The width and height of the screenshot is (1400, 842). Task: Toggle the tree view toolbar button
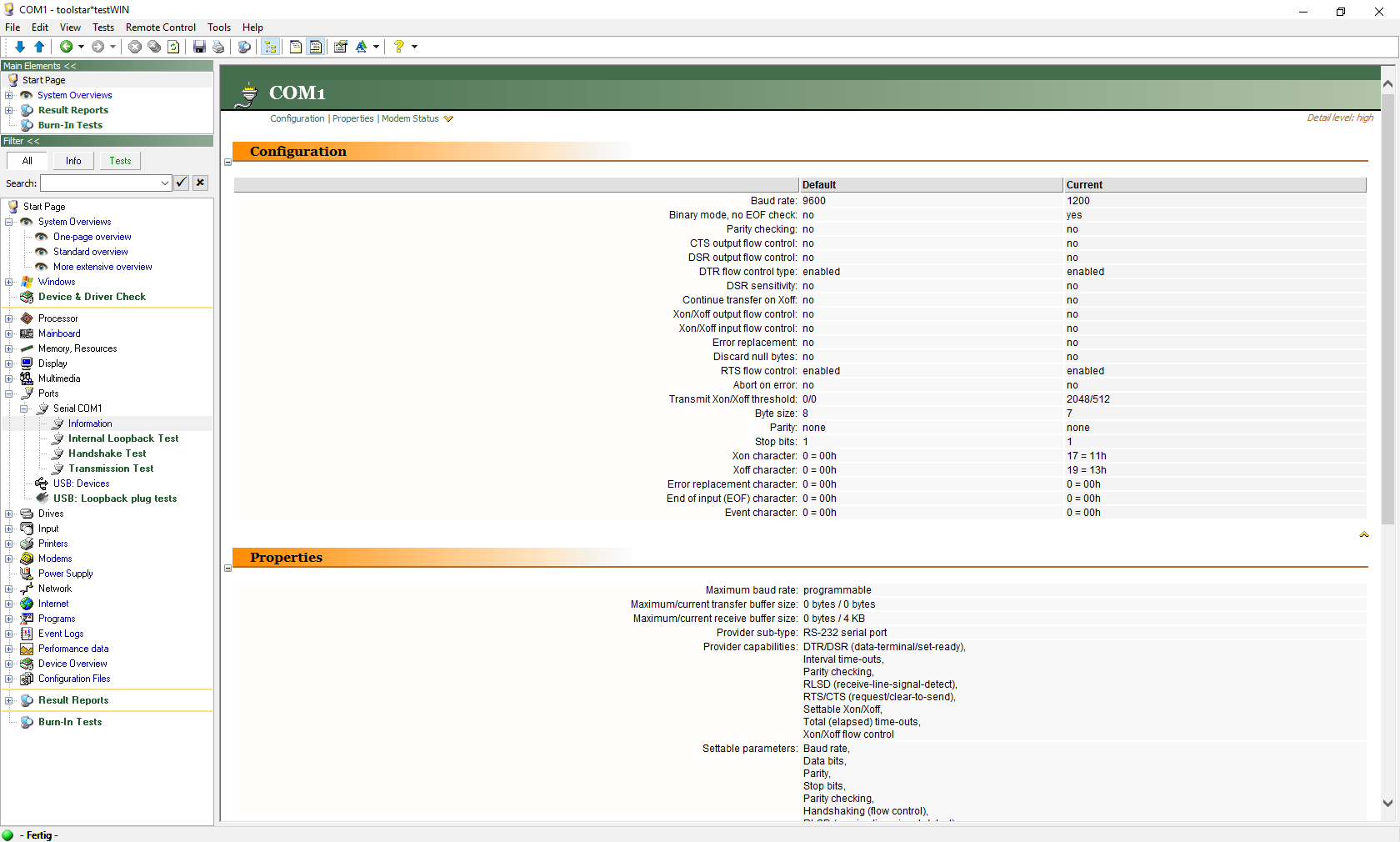coord(270,47)
